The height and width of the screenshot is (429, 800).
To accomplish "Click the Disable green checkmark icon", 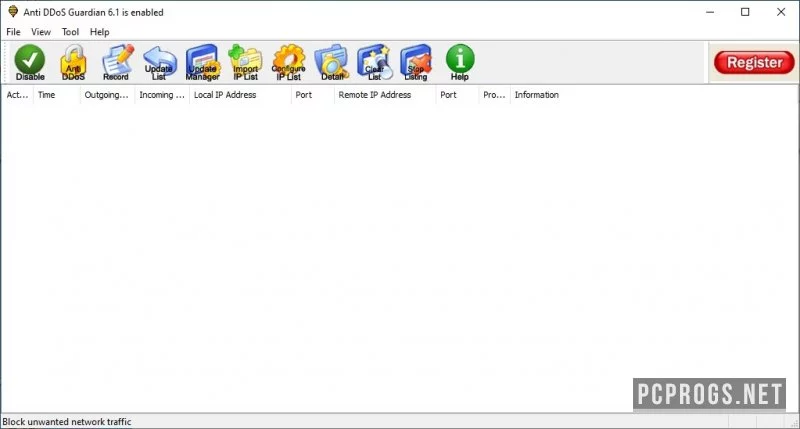I will 30,62.
